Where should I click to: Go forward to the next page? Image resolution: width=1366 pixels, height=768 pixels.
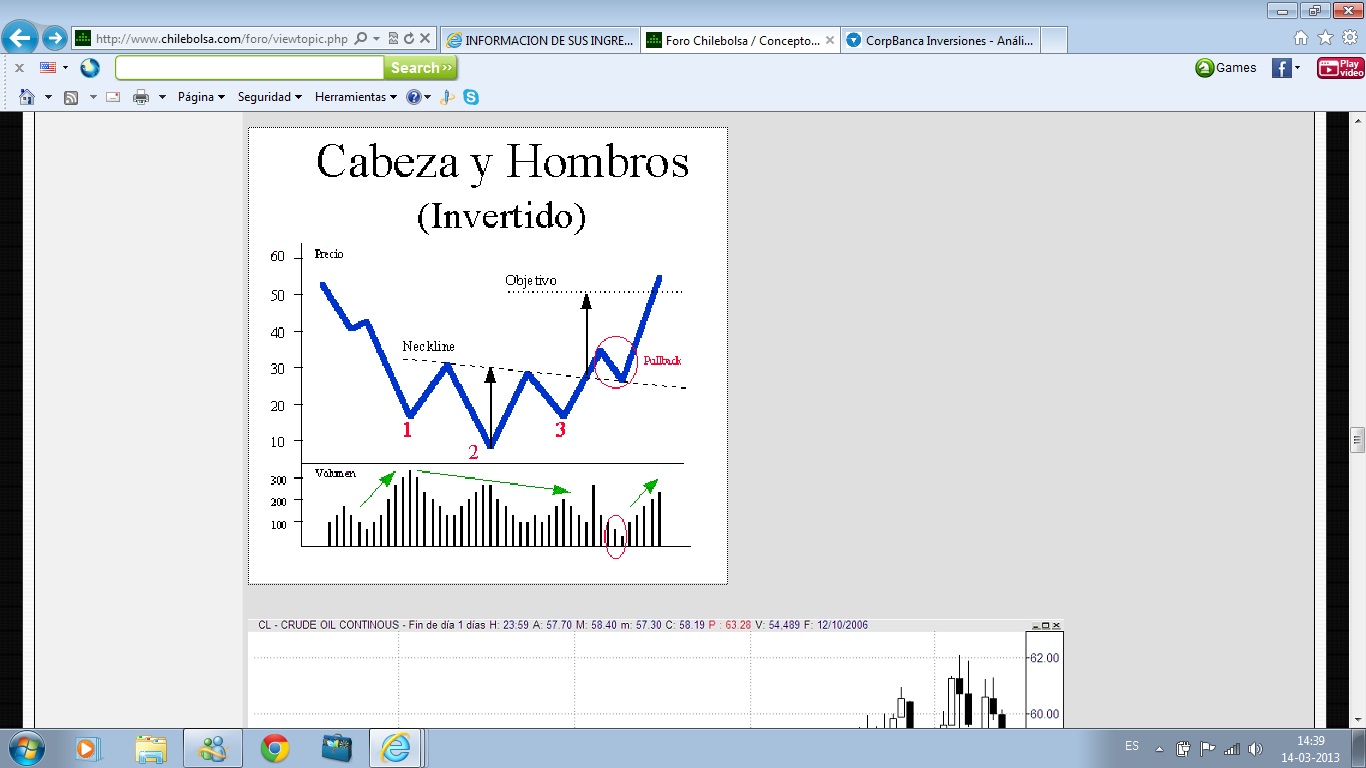pos(55,39)
